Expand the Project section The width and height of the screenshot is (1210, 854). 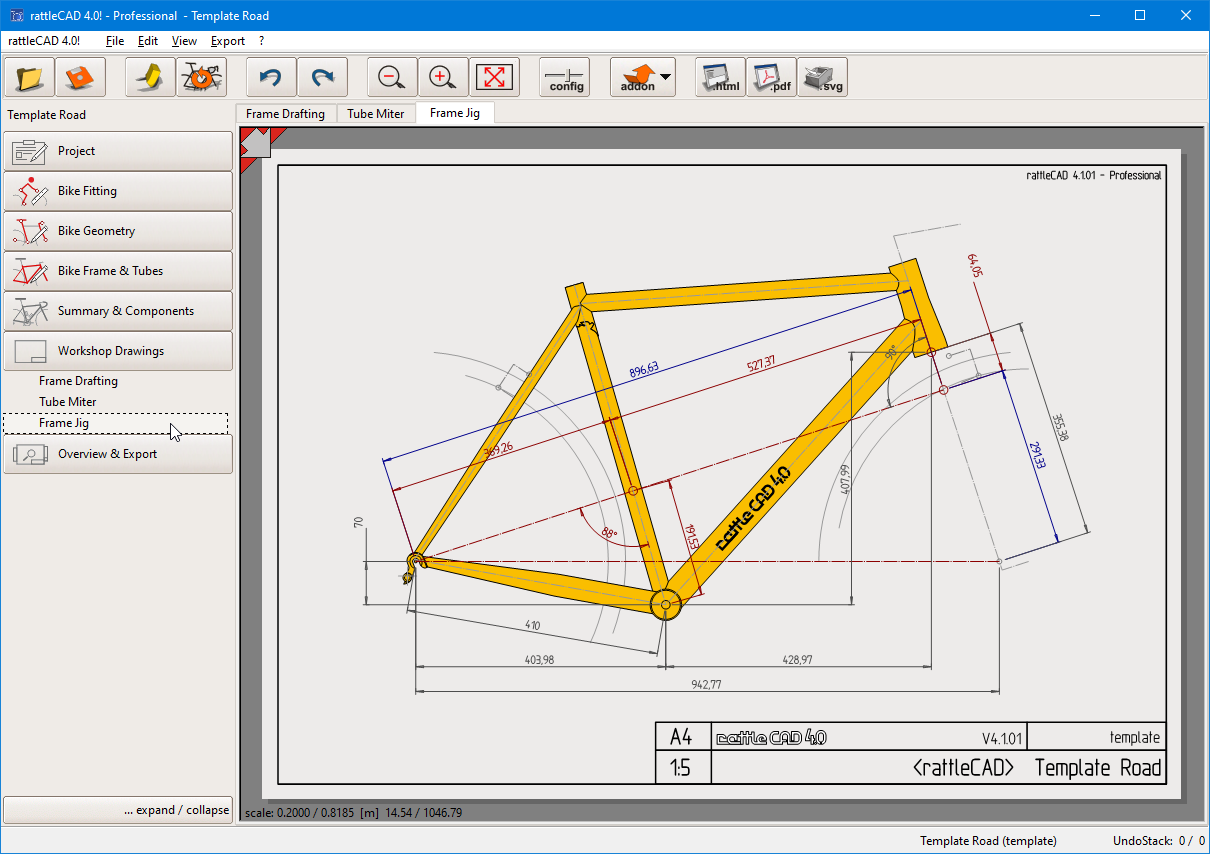pyautogui.click(x=118, y=151)
